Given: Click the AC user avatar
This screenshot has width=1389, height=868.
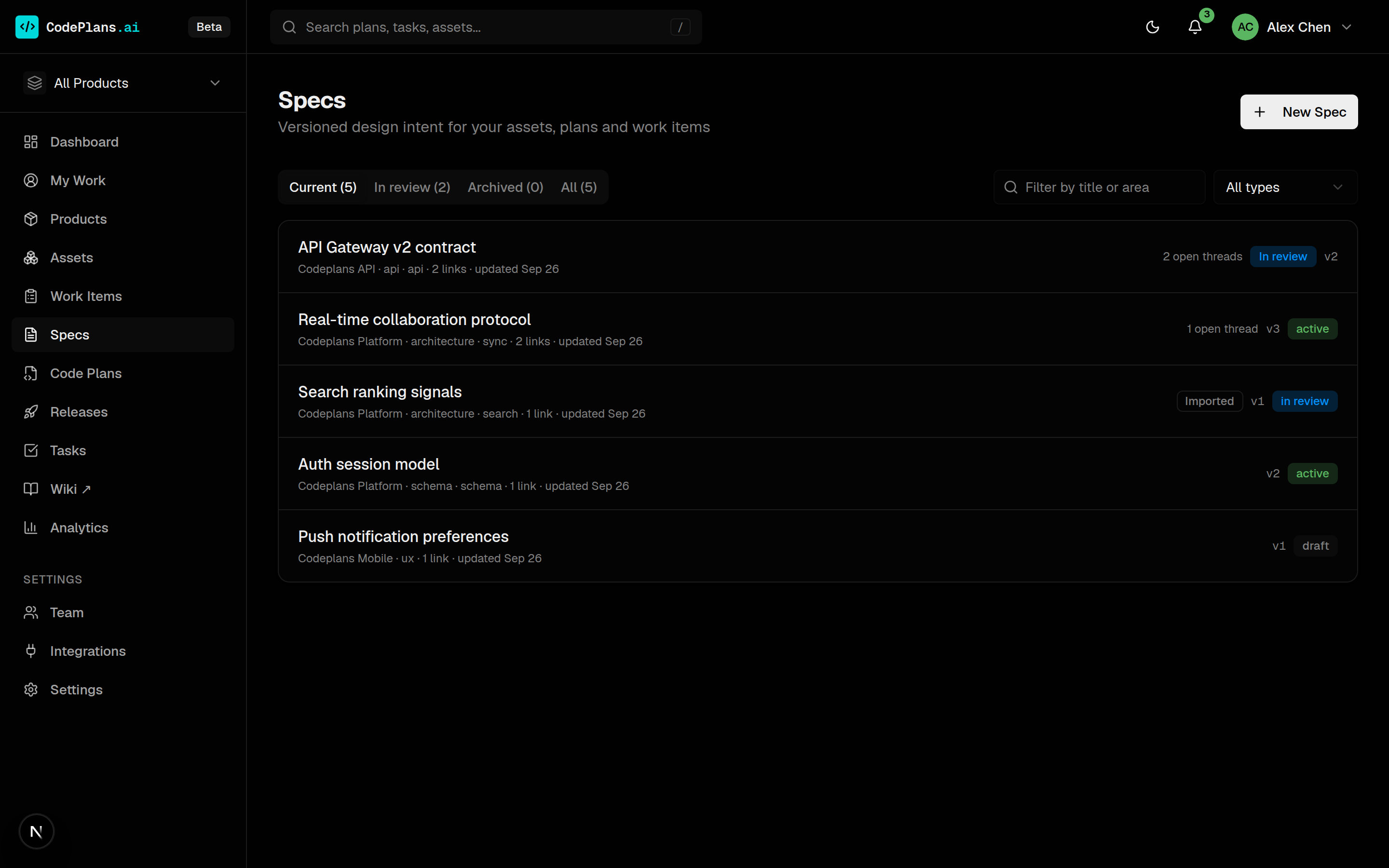Looking at the screenshot, I should pyautogui.click(x=1245, y=27).
